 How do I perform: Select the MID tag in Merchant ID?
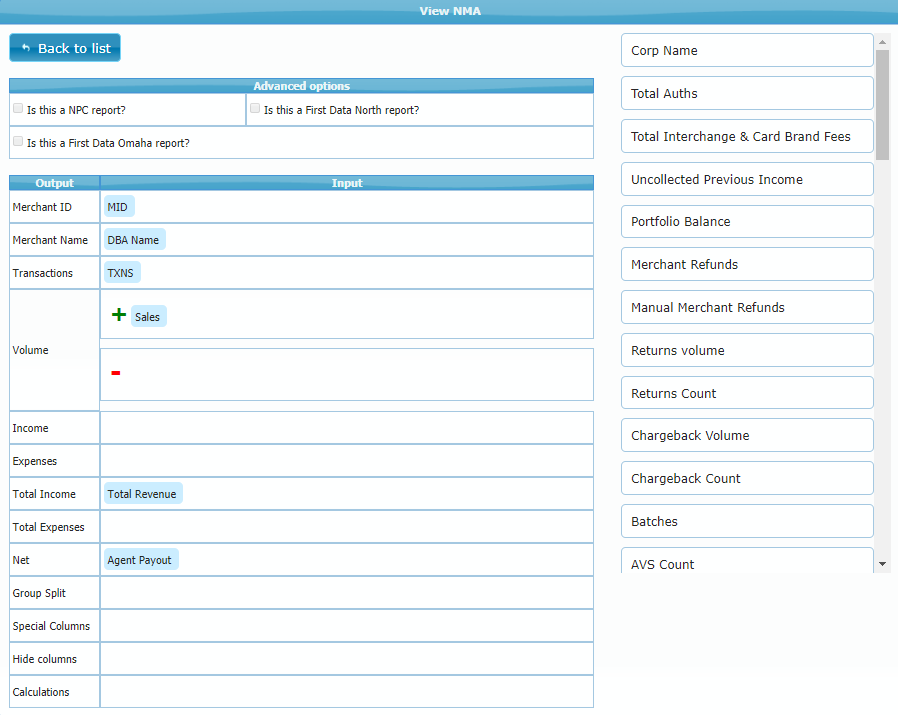pos(118,207)
